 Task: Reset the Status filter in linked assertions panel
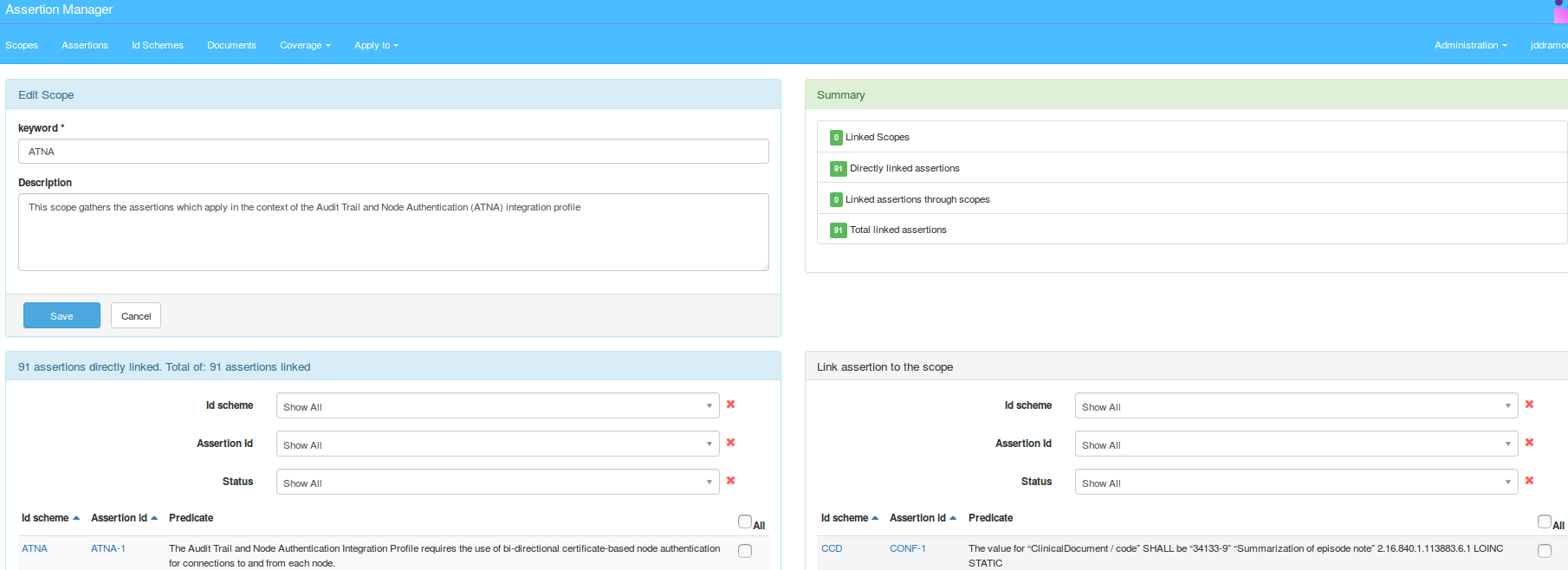(x=730, y=481)
